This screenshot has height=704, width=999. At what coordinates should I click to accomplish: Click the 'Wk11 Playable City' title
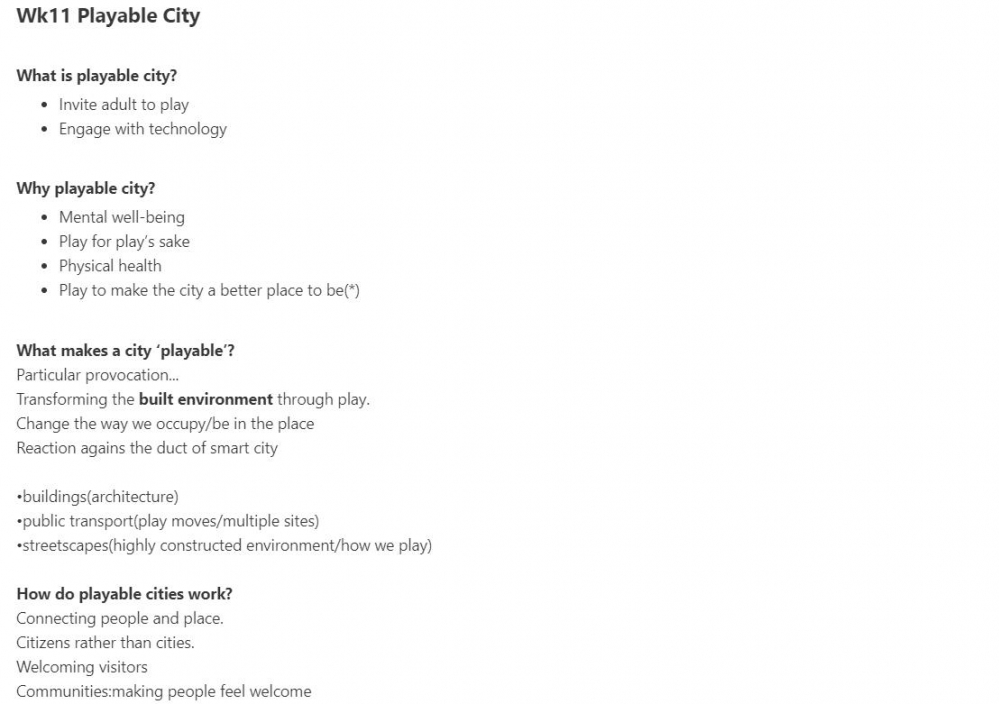click(x=108, y=16)
